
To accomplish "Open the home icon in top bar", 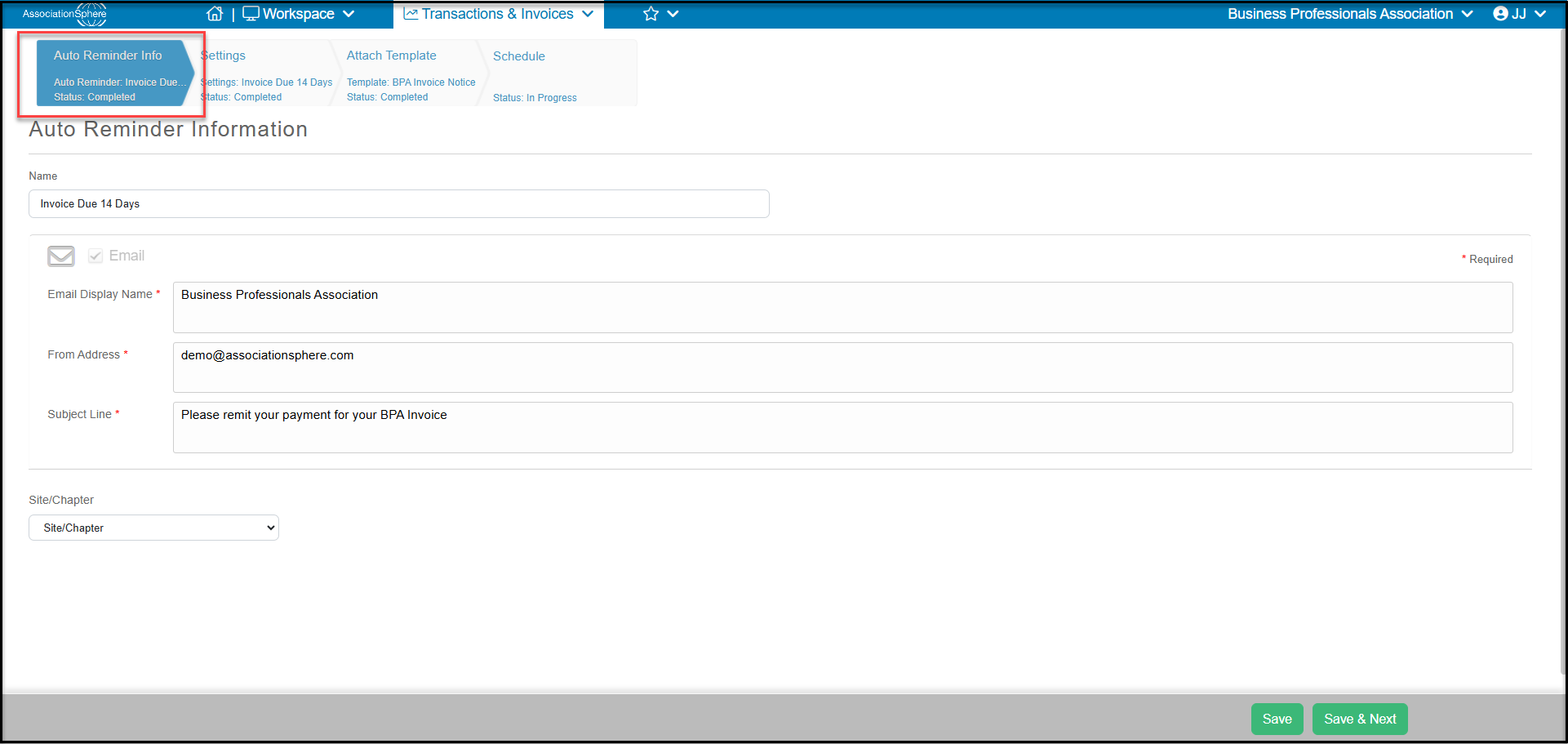I will 215,14.
